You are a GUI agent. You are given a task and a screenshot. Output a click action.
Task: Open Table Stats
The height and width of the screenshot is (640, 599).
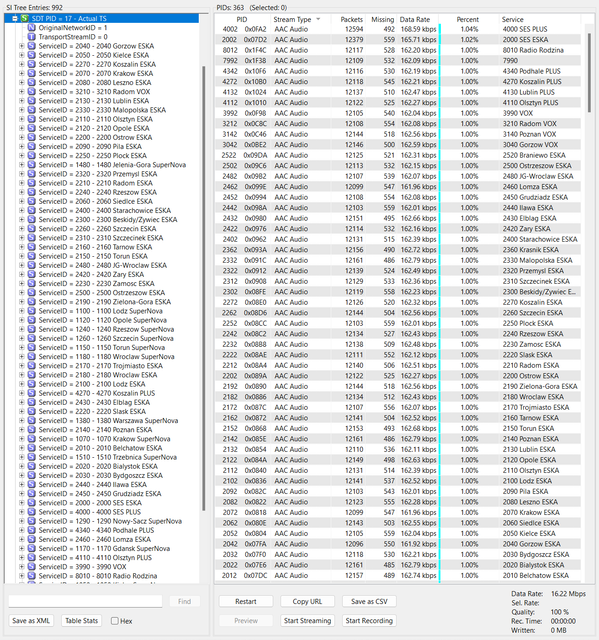[x=82, y=620]
